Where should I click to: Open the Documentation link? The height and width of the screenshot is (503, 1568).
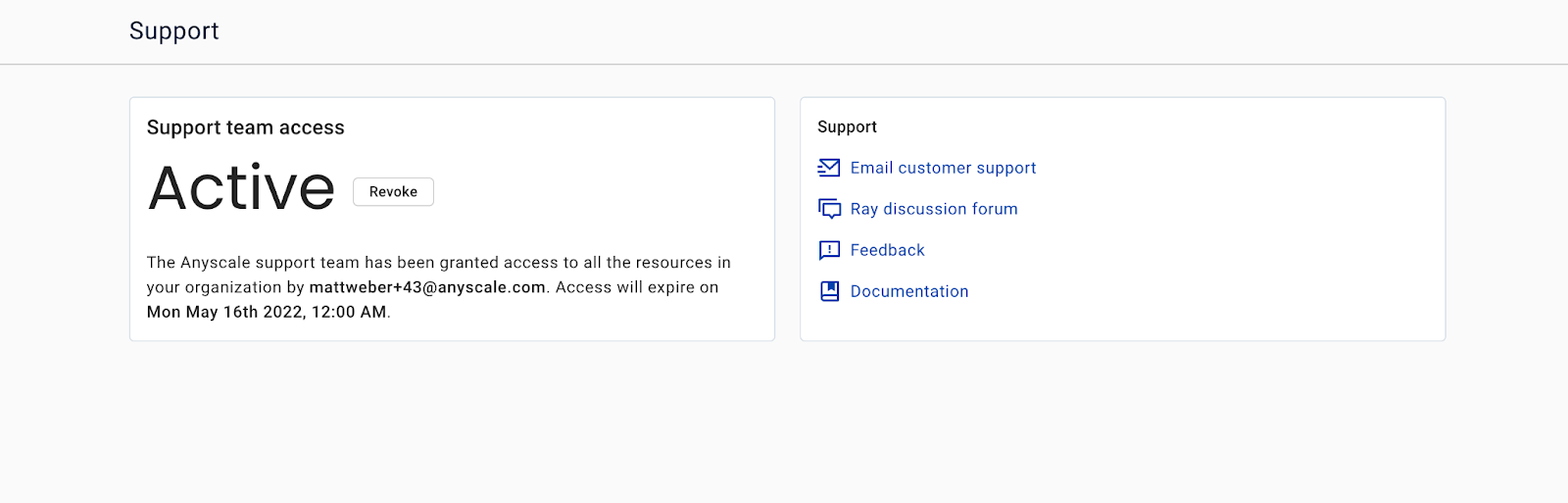click(x=909, y=291)
